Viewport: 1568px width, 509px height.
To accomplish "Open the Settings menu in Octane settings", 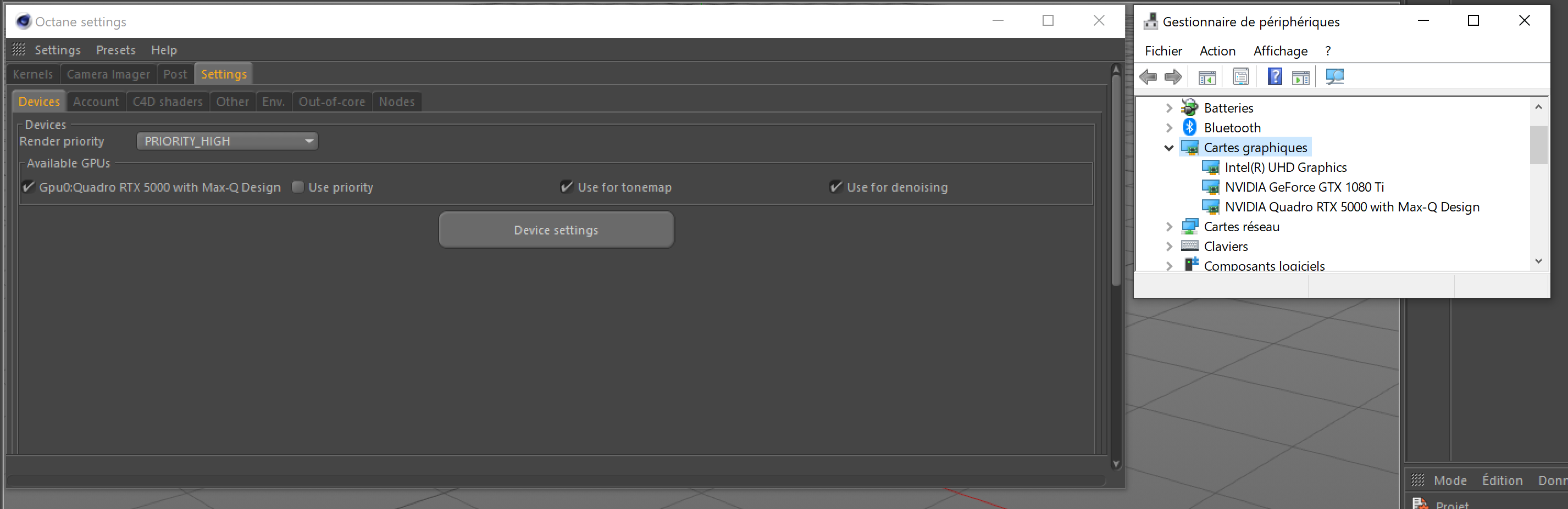I will coord(57,50).
